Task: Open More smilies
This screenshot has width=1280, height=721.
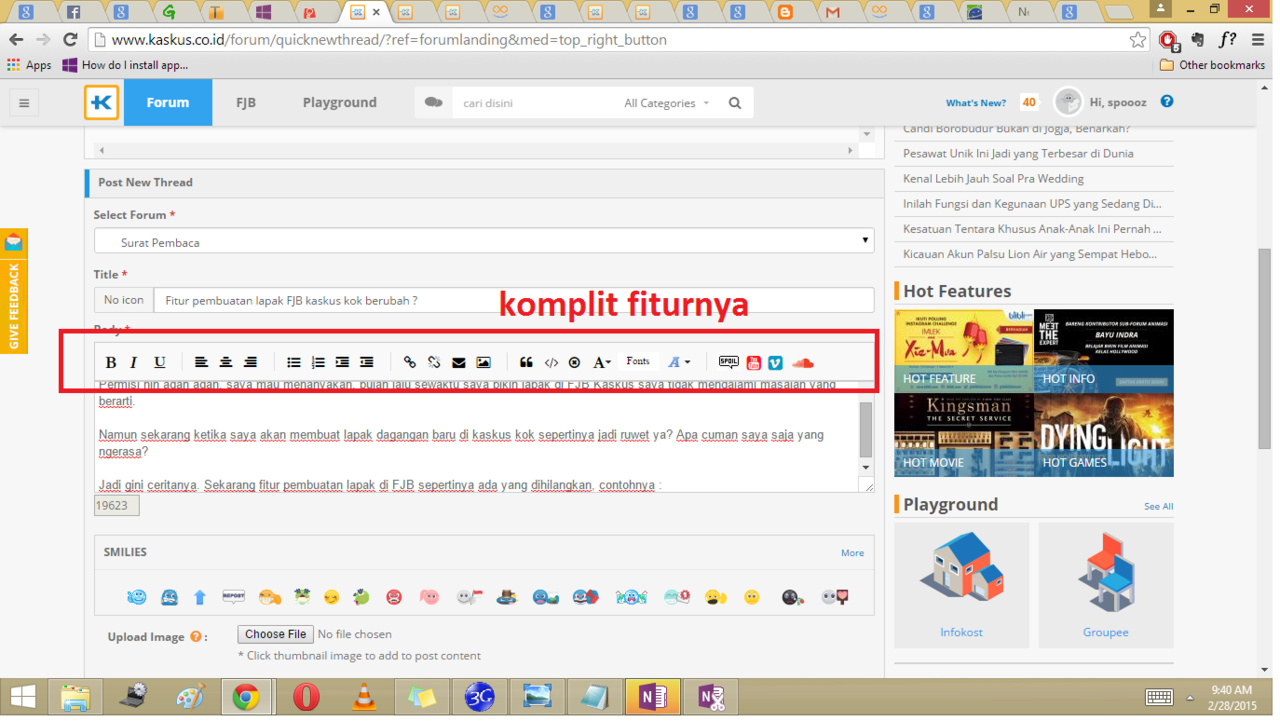Action: click(851, 552)
